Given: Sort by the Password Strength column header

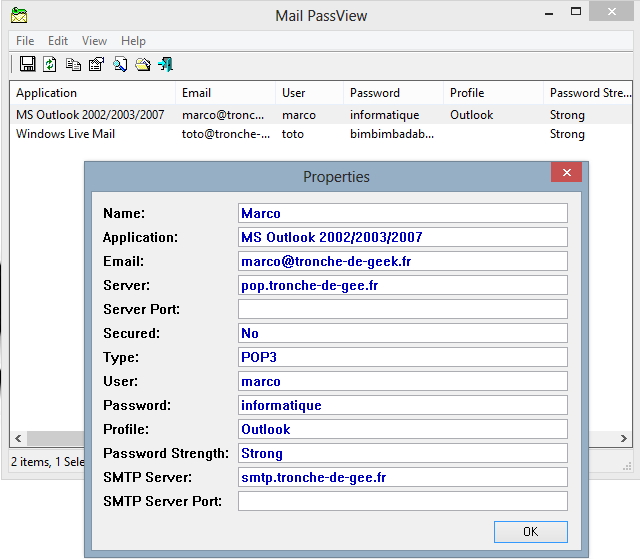Looking at the screenshot, I should click(x=588, y=93).
